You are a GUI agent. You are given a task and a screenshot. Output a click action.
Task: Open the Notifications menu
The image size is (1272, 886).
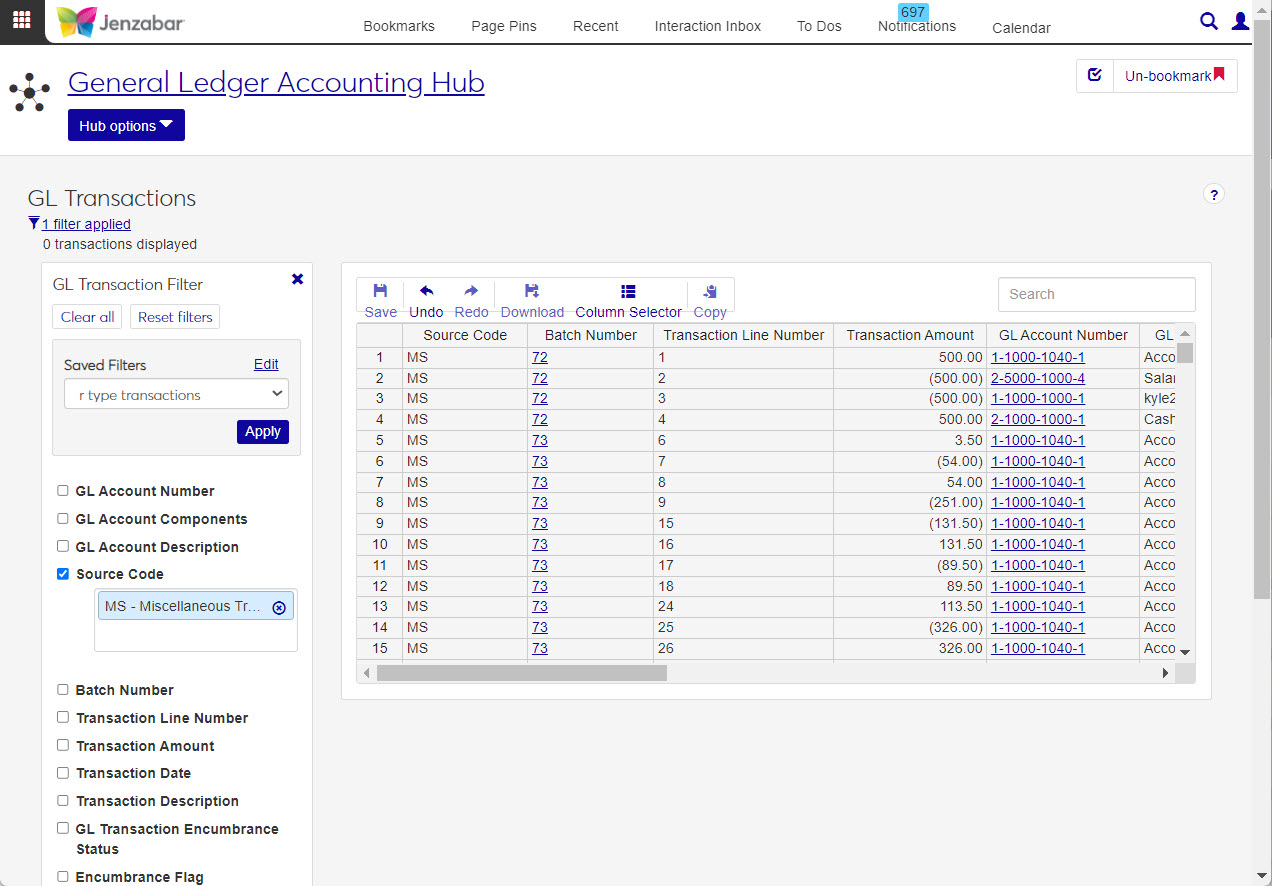[916, 26]
